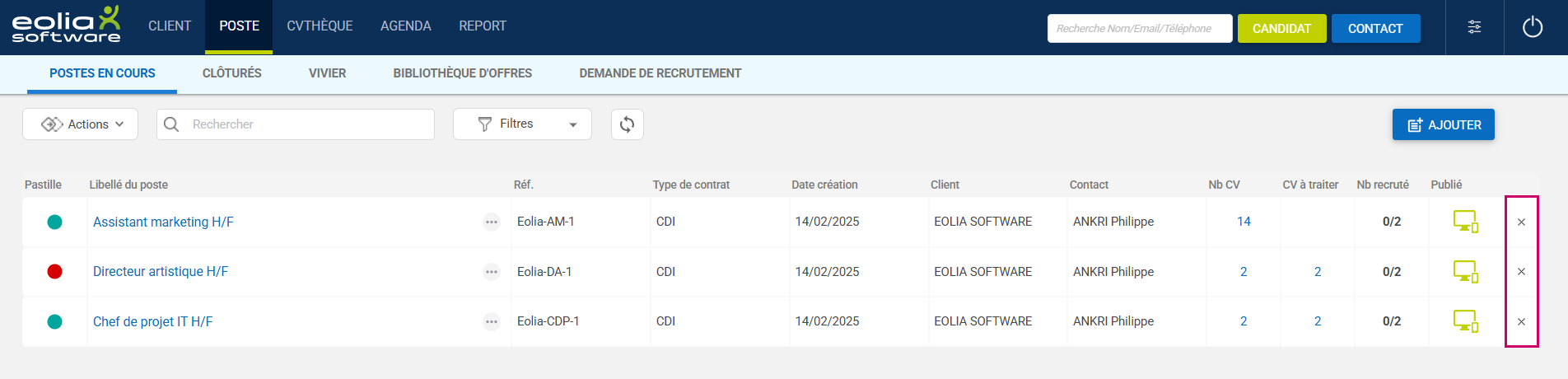Remove the Directeur artistique H/F row
Screen dimensions: 1568x379
(x=1521, y=272)
